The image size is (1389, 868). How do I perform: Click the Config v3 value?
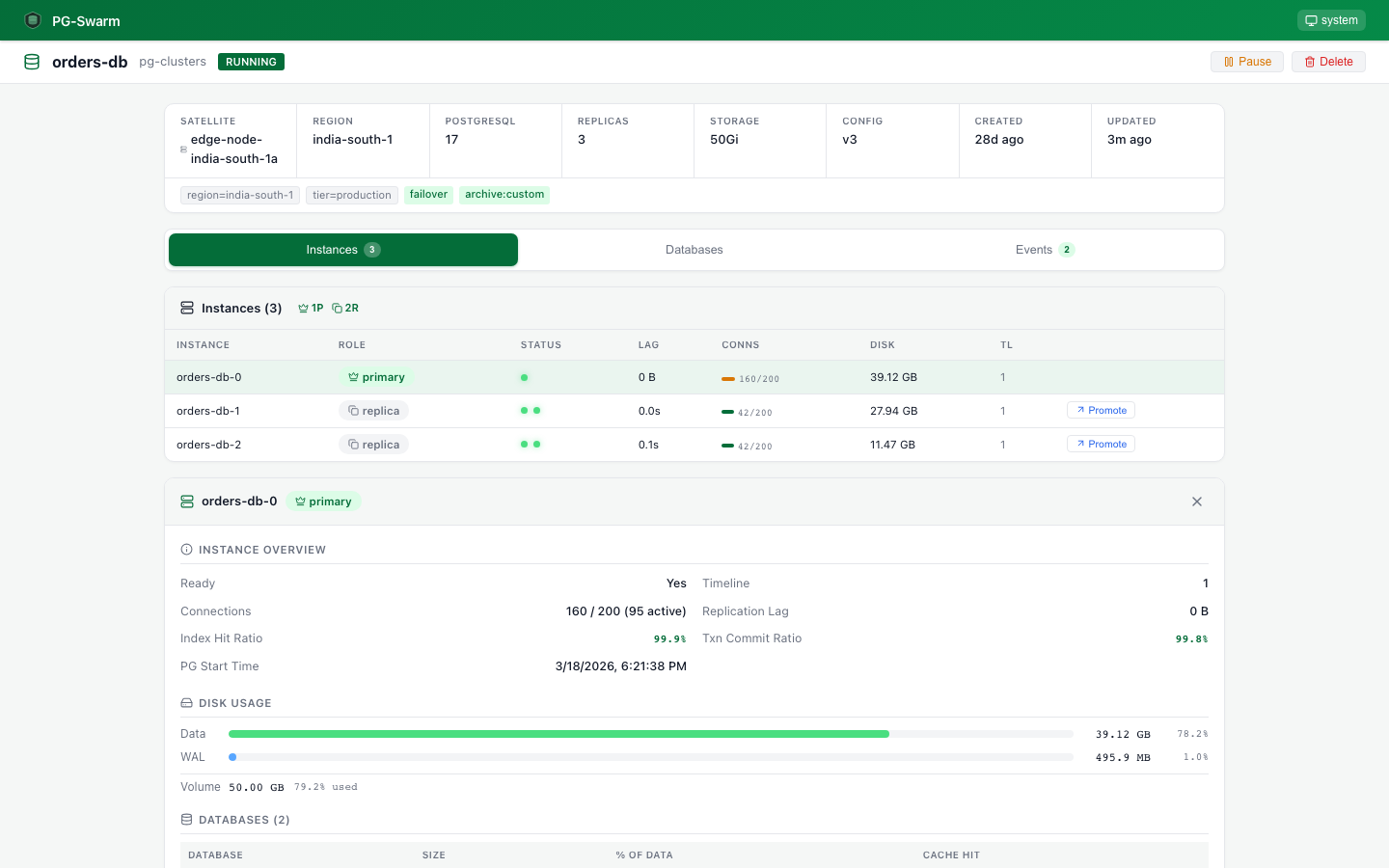click(850, 140)
